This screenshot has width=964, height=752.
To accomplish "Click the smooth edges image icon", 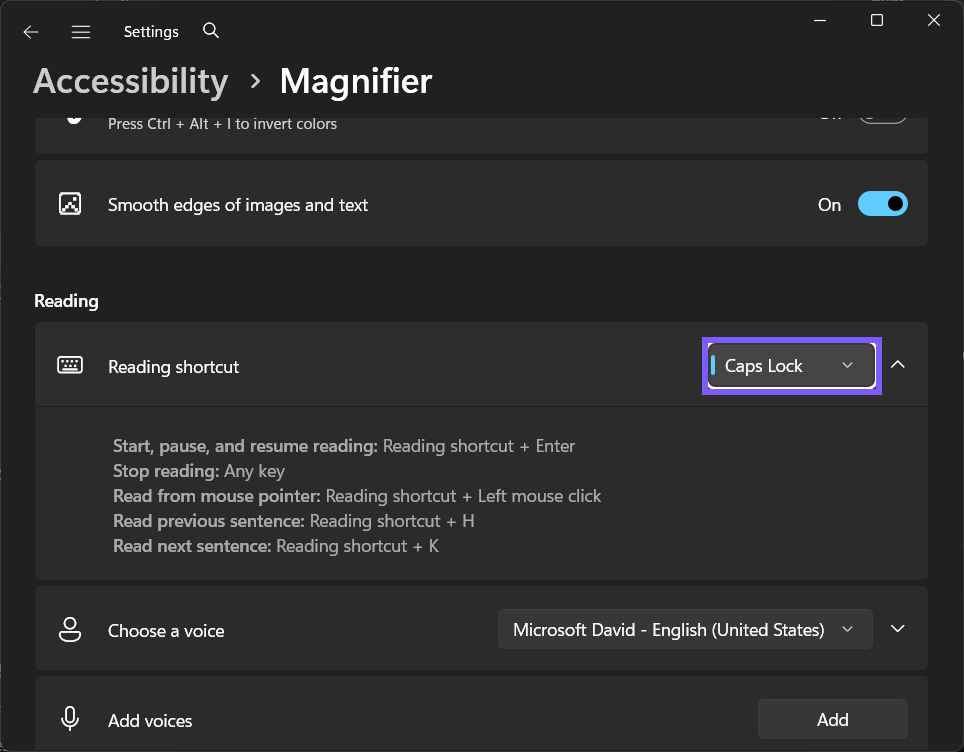I will [70, 204].
